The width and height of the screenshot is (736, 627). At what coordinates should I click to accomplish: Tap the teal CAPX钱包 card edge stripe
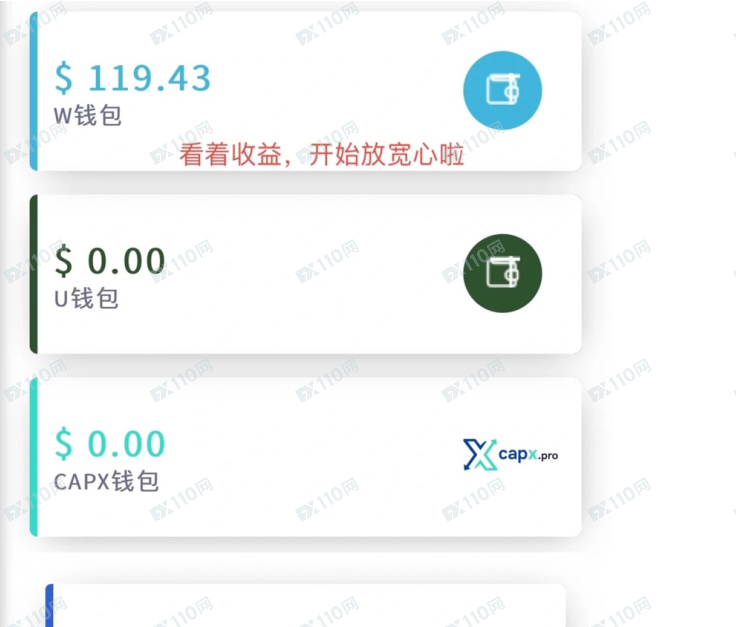[x=33, y=457]
